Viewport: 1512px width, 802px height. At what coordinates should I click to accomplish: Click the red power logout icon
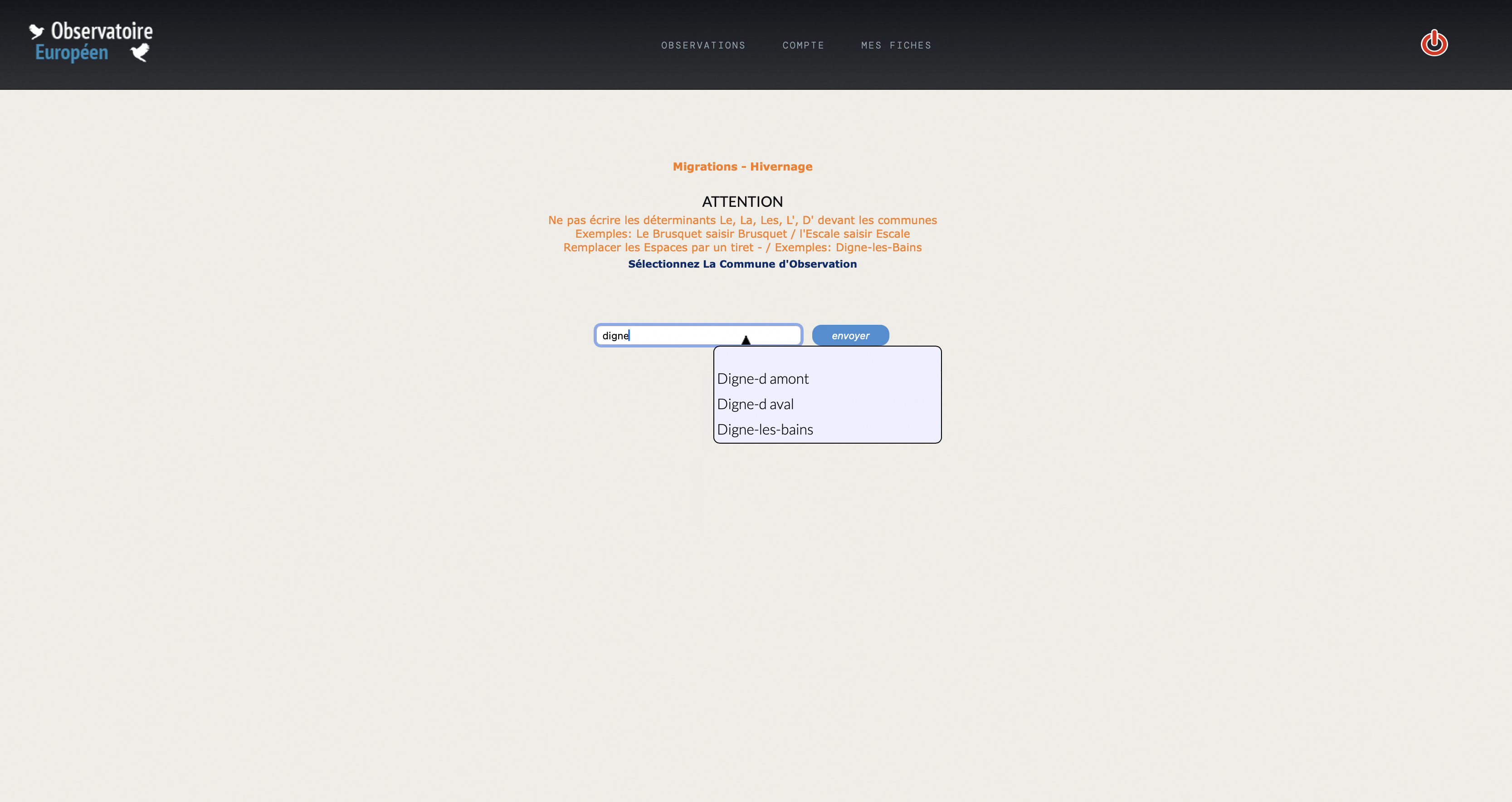[1434, 44]
